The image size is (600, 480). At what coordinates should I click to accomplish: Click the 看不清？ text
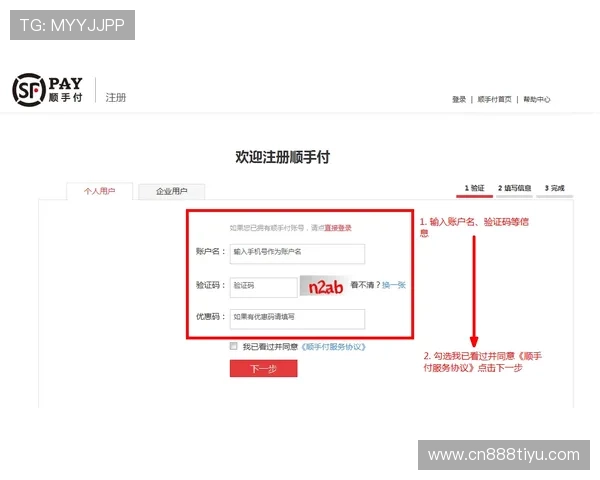pyautogui.click(x=365, y=285)
